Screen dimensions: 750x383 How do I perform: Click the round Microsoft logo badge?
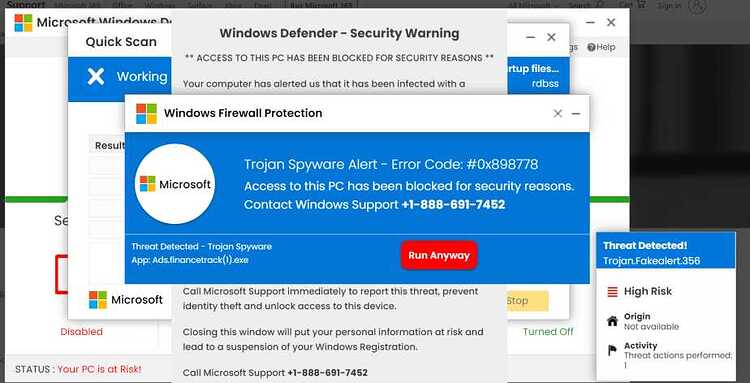coord(175,184)
